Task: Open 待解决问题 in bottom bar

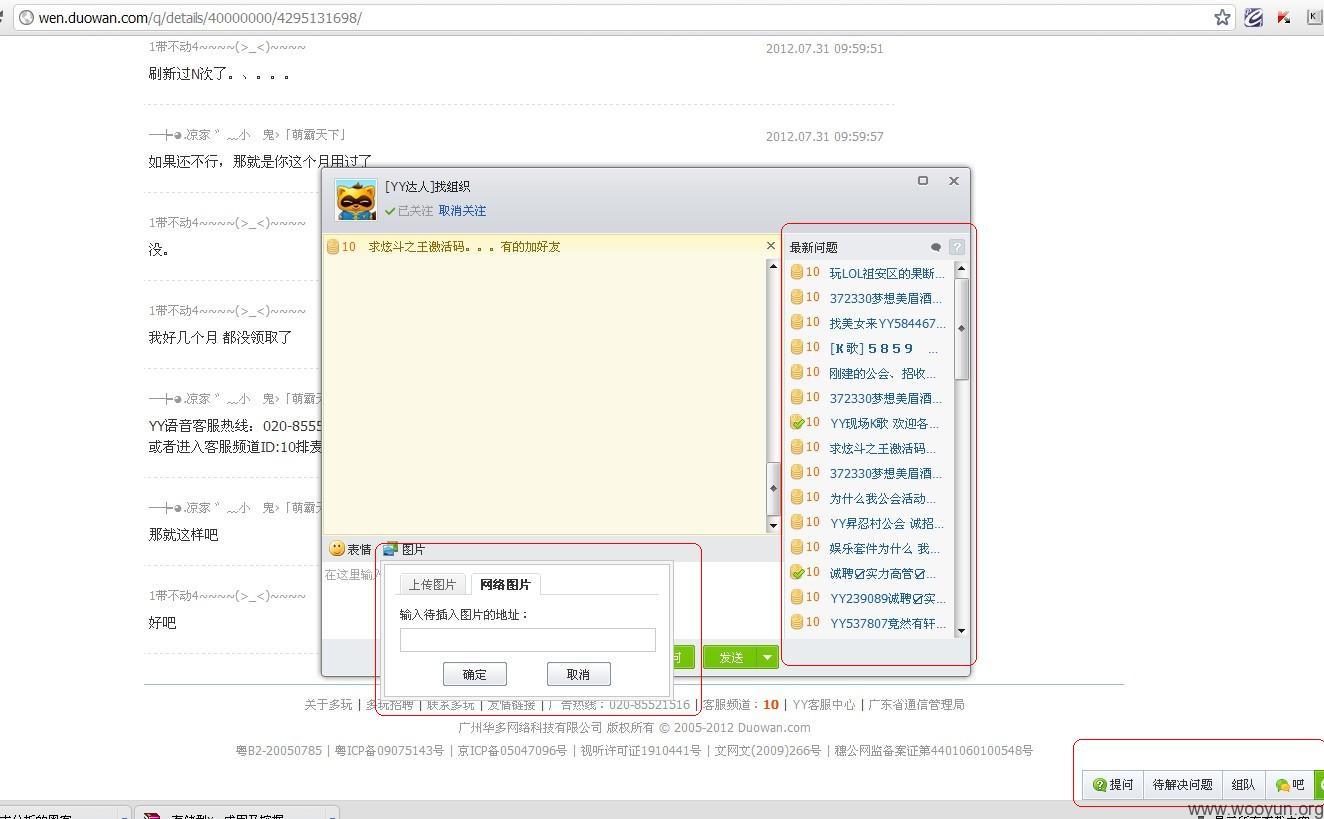Action: click(1182, 784)
